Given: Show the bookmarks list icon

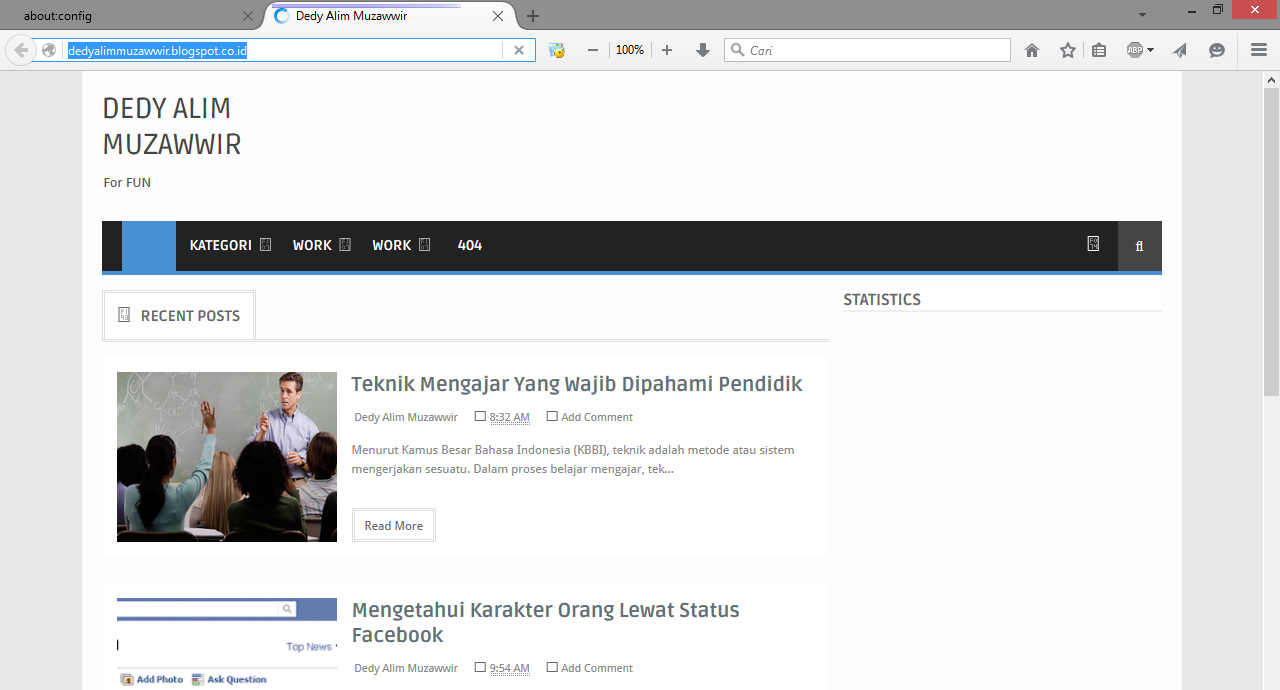Looking at the screenshot, I should (x=1099, y=50).
